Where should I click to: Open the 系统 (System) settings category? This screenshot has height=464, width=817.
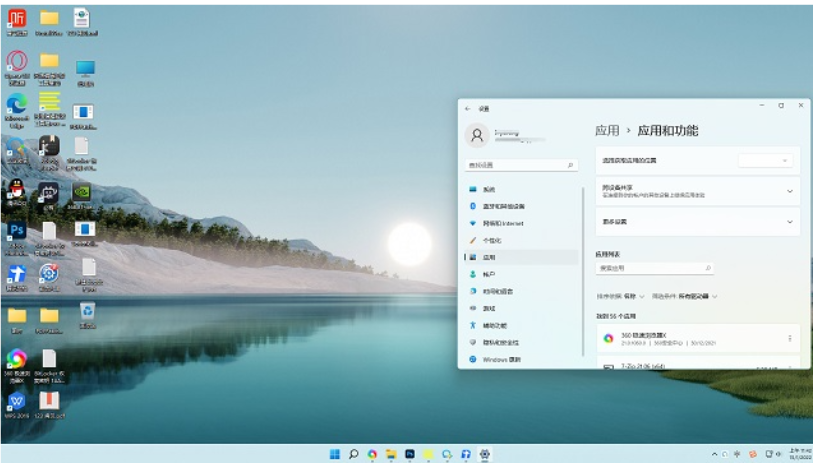tap(488, 189)
